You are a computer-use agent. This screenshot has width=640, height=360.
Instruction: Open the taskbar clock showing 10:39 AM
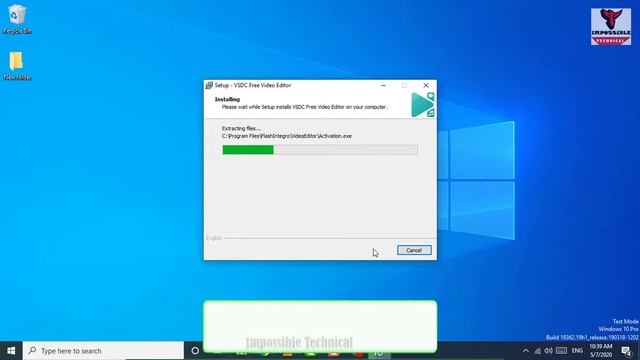click(x=601, y=351)
